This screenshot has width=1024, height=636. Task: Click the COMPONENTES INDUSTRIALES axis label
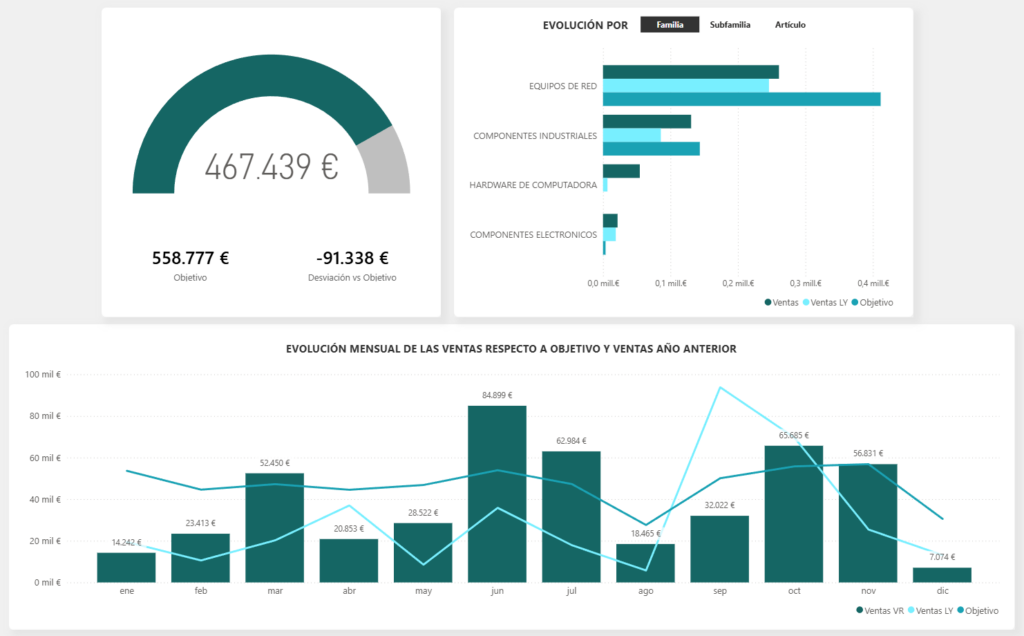(x=538, y=135)
